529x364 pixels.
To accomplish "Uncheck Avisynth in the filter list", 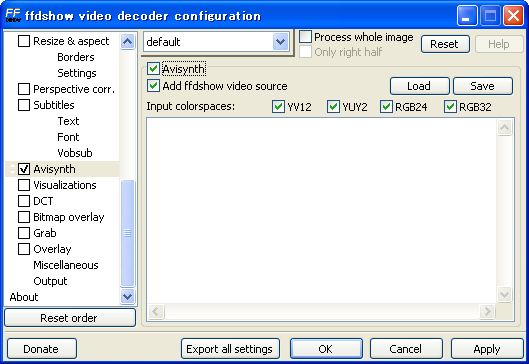I will click(24, 169).
